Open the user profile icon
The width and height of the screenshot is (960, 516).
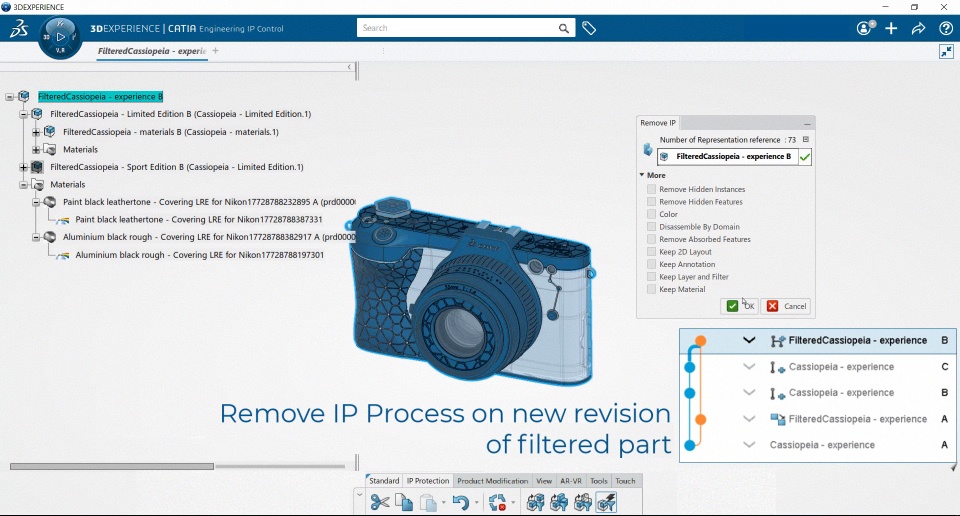point(864,28)
